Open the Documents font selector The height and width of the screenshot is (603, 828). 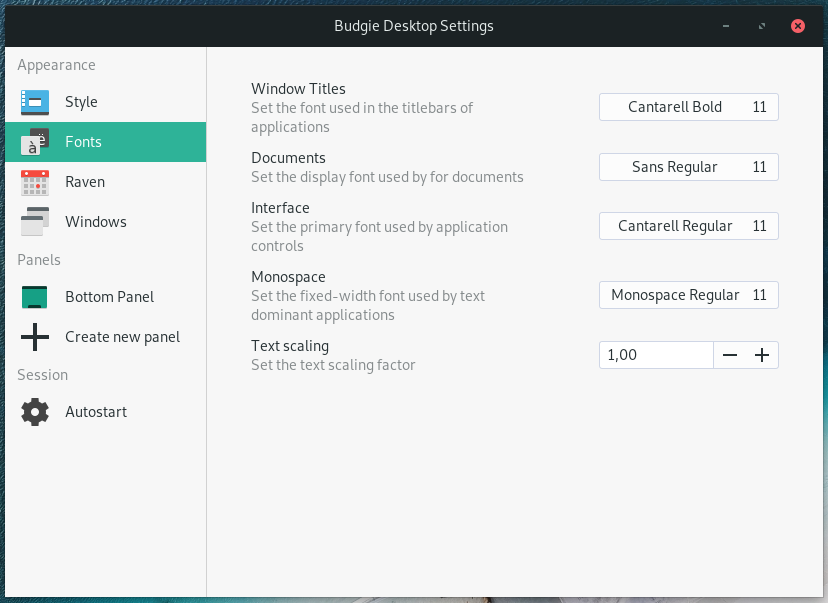[x=688, y=166]
